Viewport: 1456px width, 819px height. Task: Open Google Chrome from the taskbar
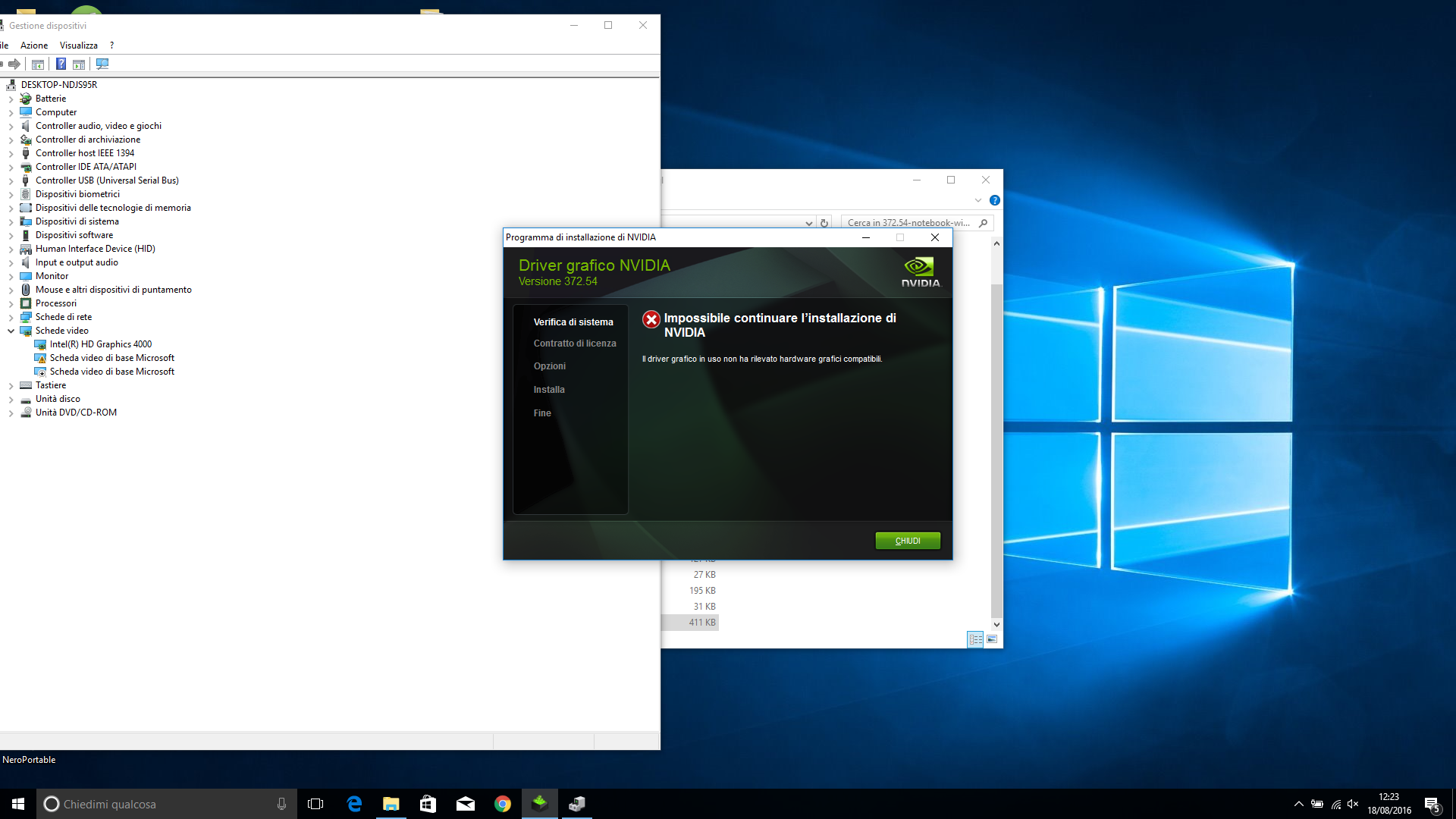pyautogui.click(x=502, y=804)
